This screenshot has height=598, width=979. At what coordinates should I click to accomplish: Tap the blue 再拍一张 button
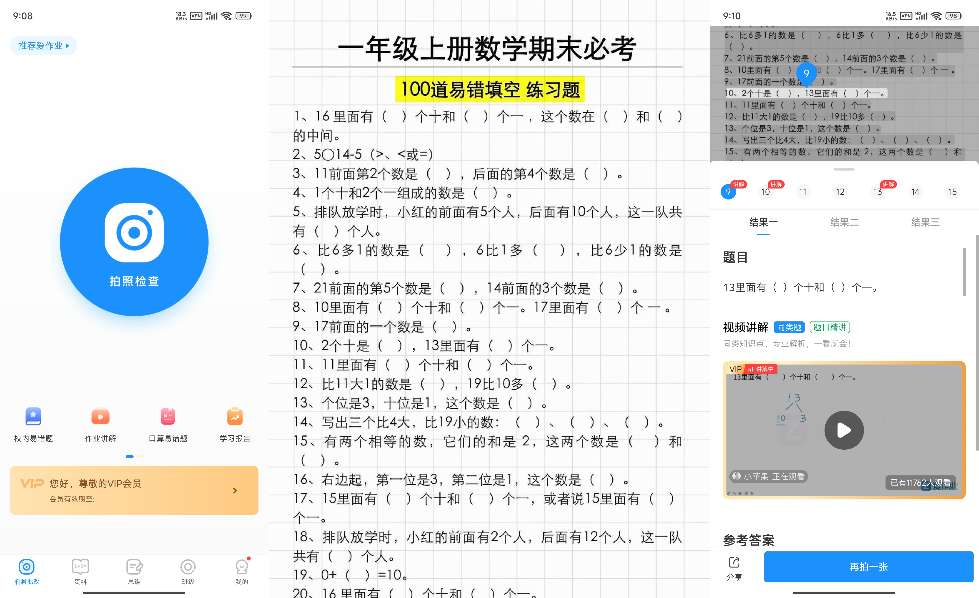[868, 567]
